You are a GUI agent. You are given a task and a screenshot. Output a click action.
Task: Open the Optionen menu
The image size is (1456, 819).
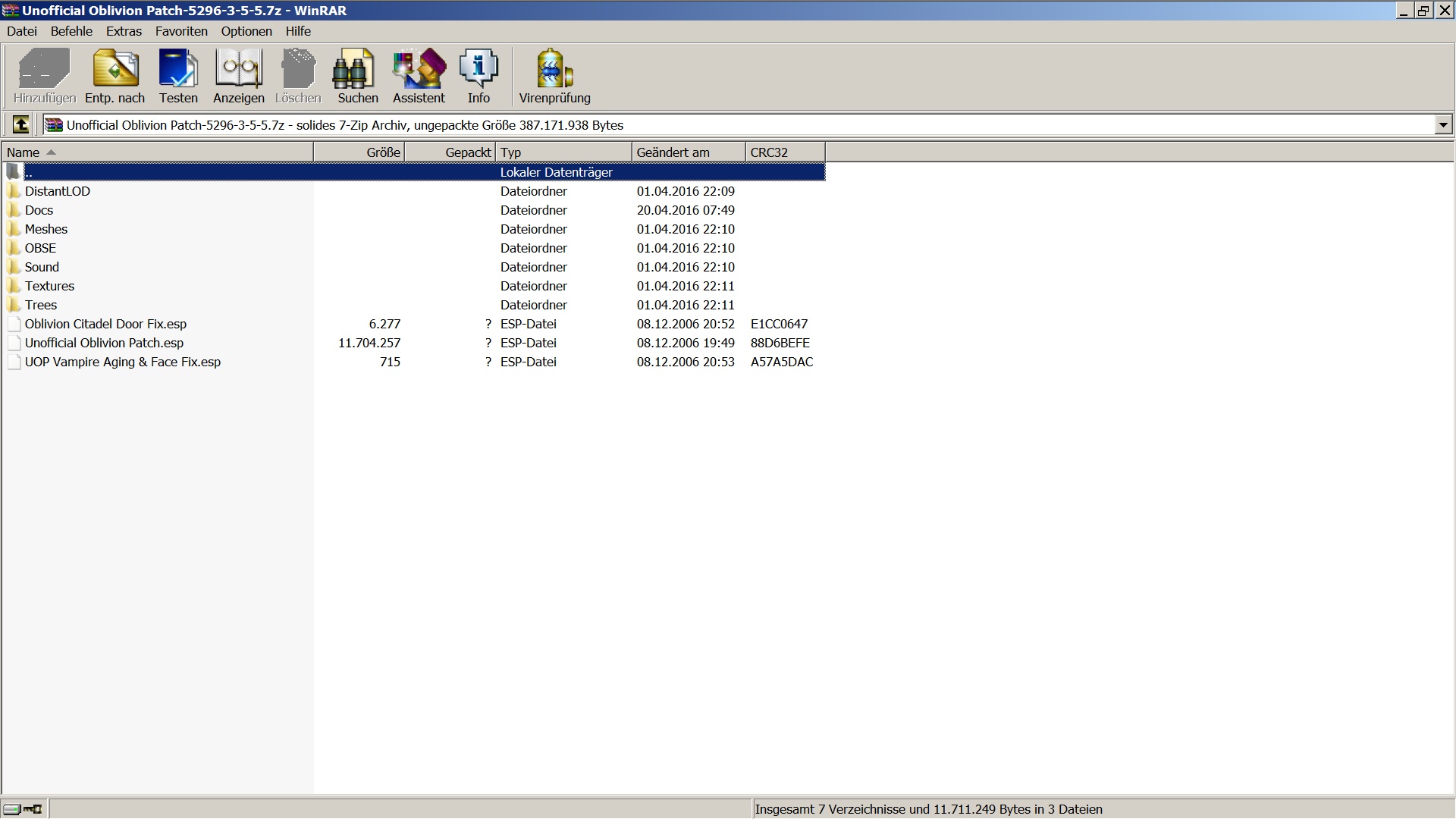[x=246, y=31]
